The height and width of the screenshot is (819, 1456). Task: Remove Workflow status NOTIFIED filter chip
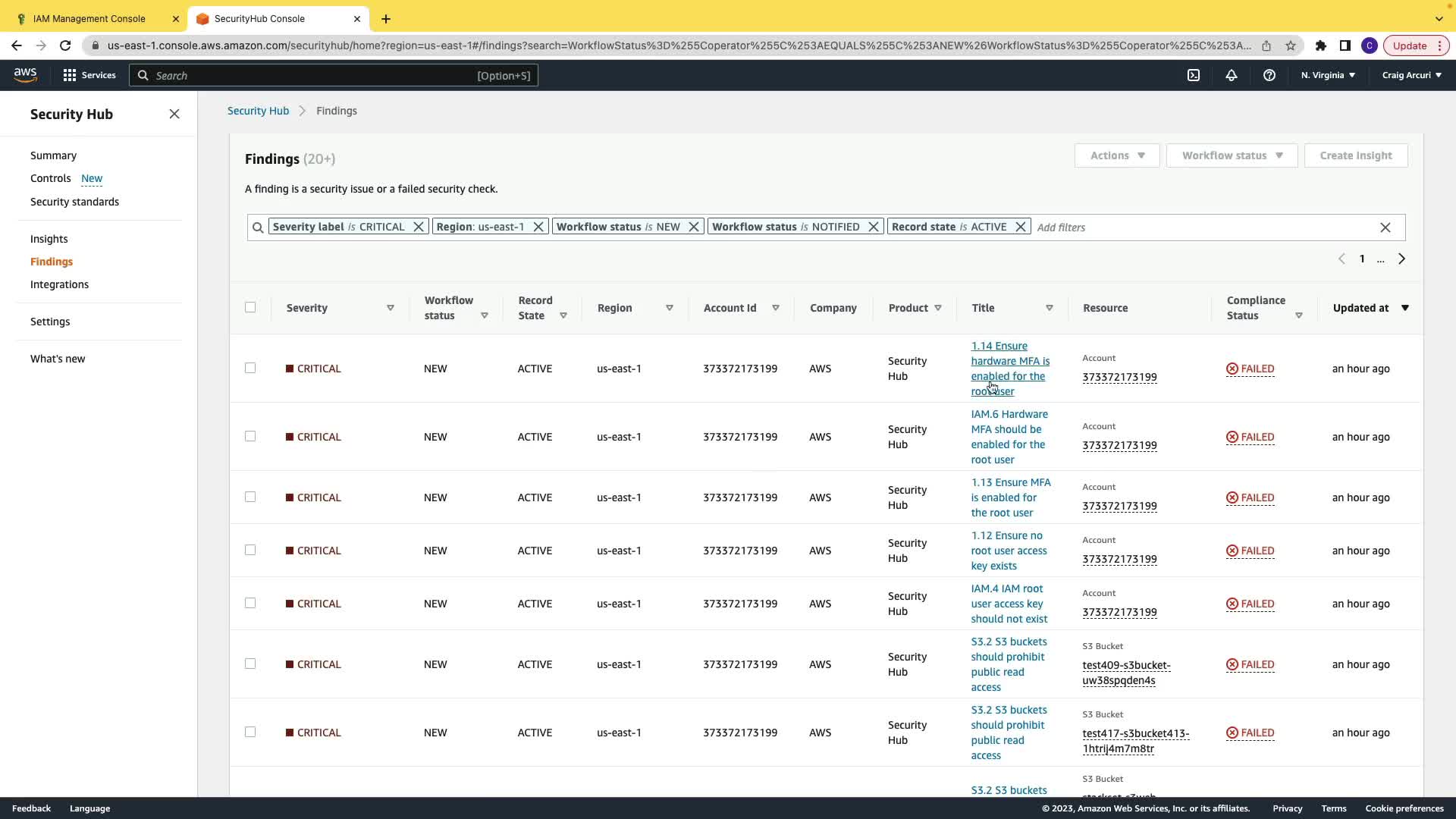pyautogui.click(x=873, y=227)
